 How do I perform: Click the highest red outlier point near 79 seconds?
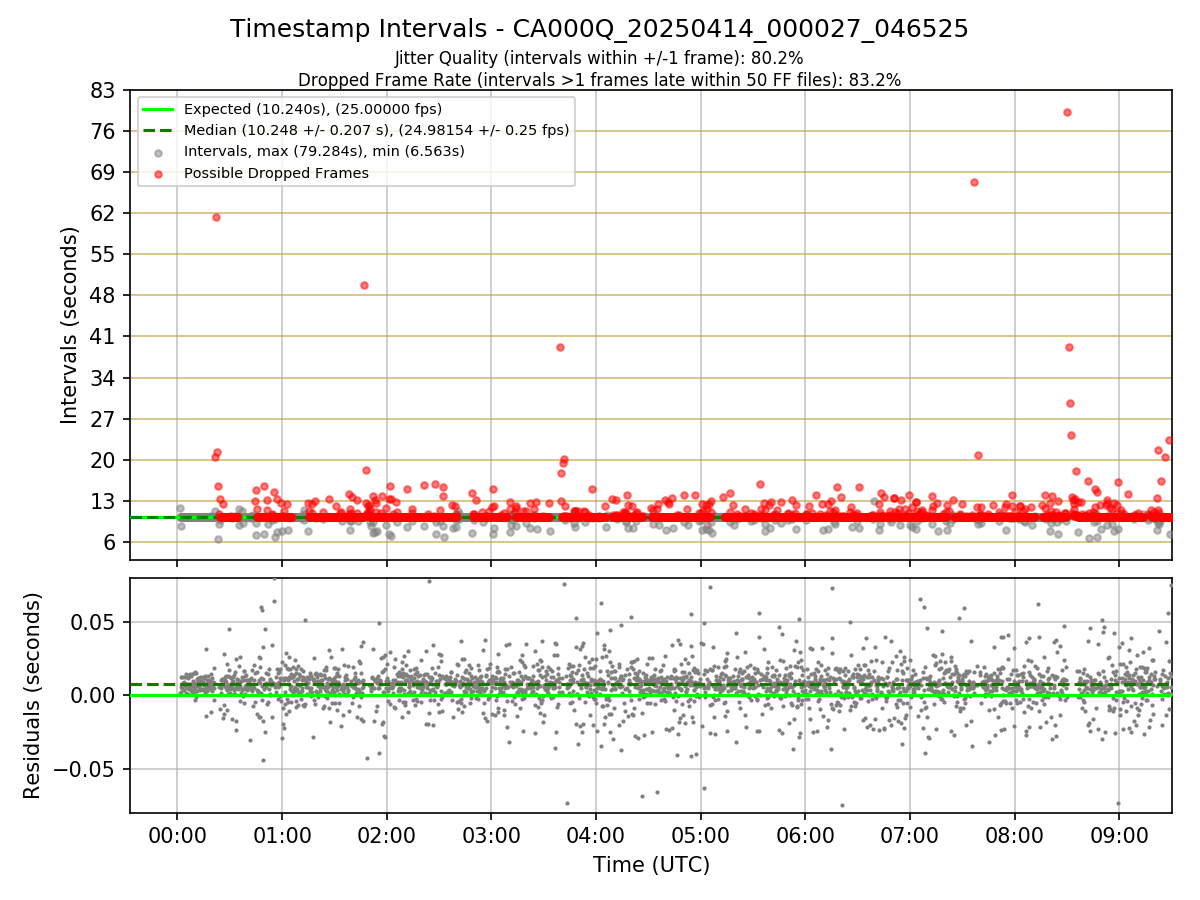click(1067, 112)
